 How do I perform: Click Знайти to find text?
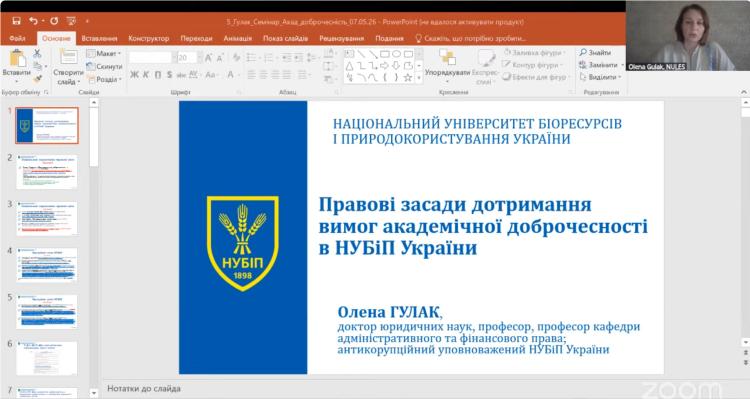click(x=595, y=52)
